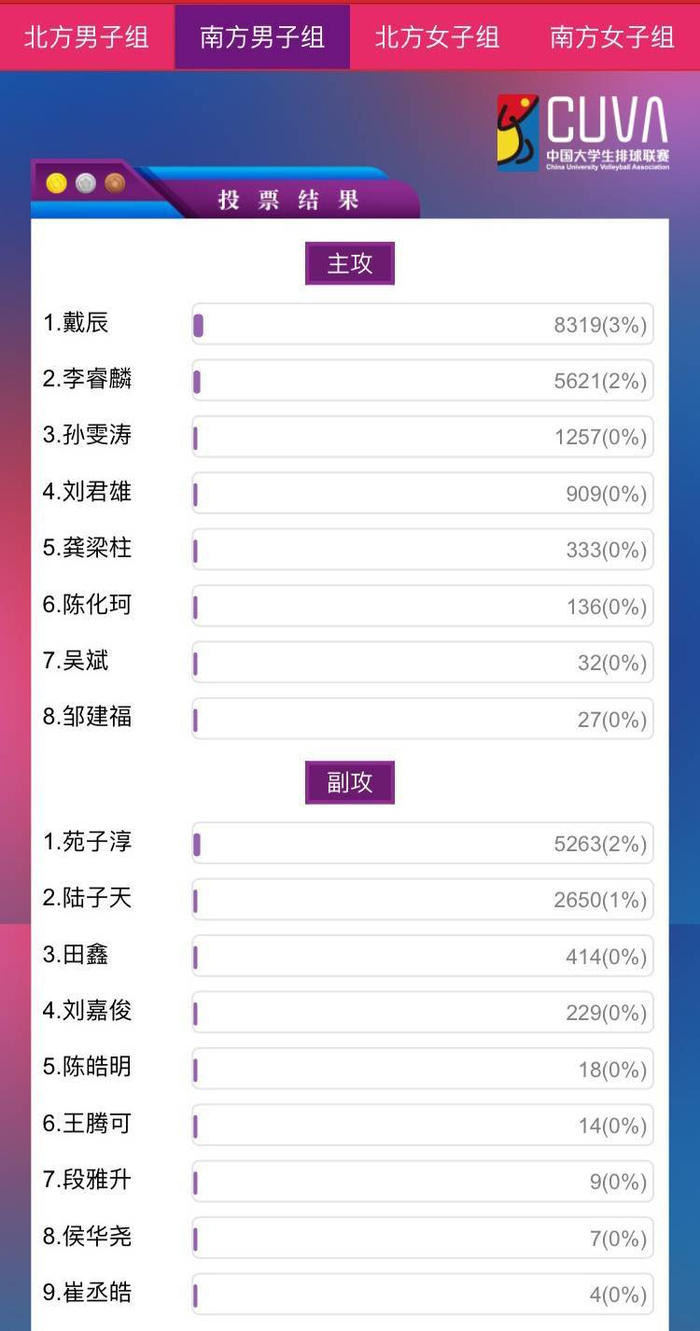Screen dimensions: 700x1331
Task: Click the 副攻 section label
Action: tap(350, 783)
